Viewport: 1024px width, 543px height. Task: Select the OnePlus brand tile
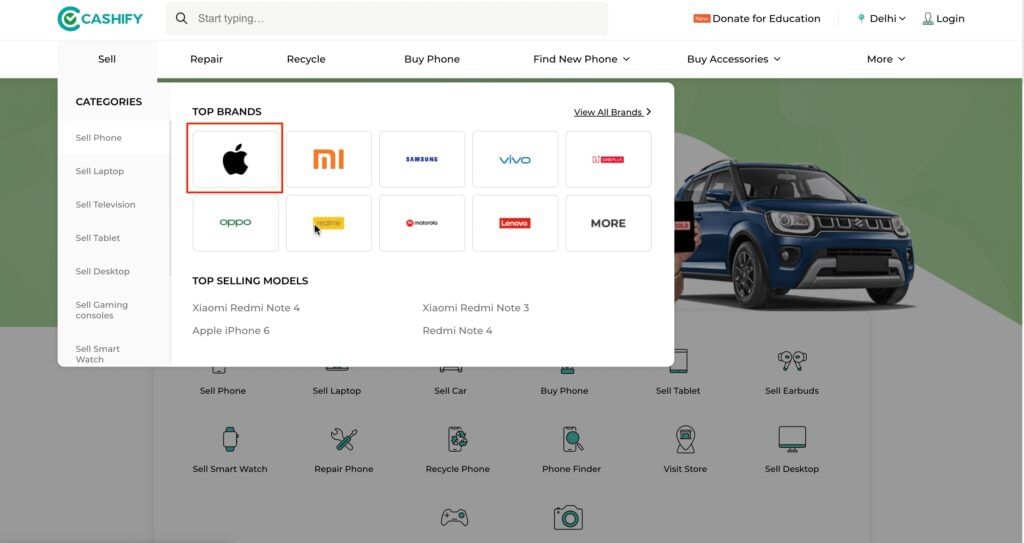pyautogui.click(x=608, y=159)
